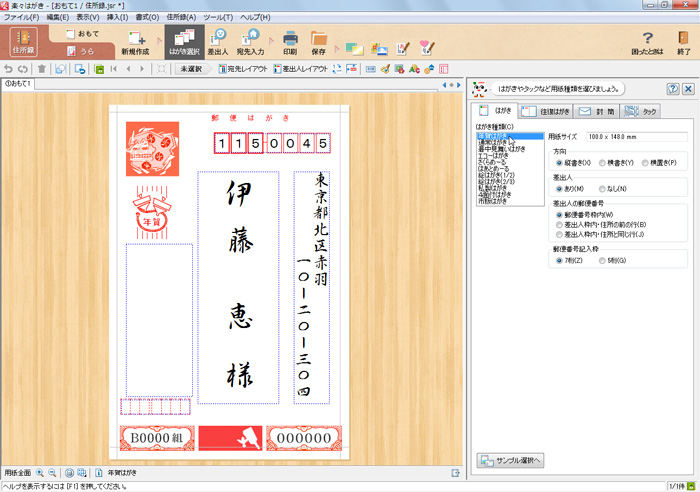Choose 5桁(G) postal code format
700x492 pixels.
603,260
